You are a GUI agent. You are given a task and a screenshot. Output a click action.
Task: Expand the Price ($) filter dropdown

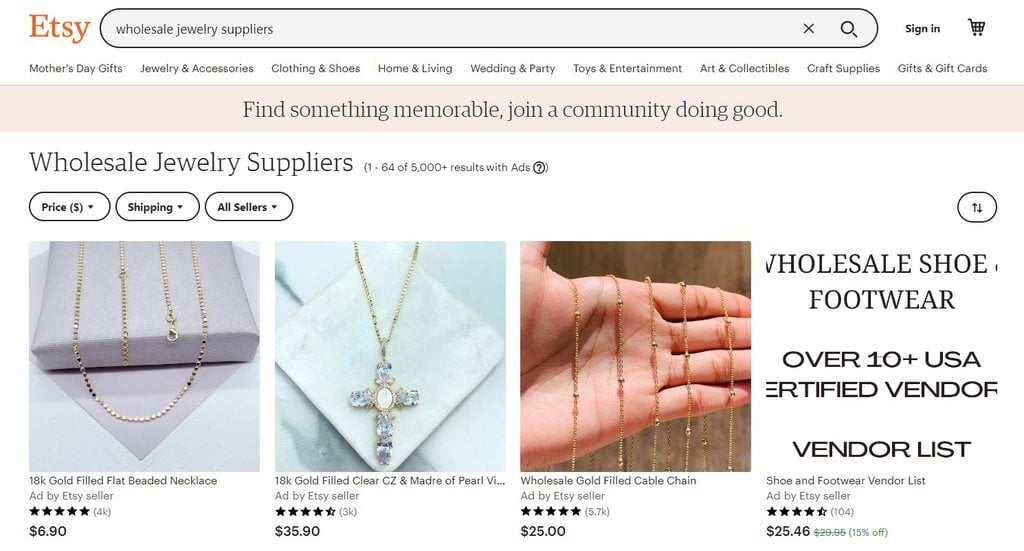coord(69,207)
